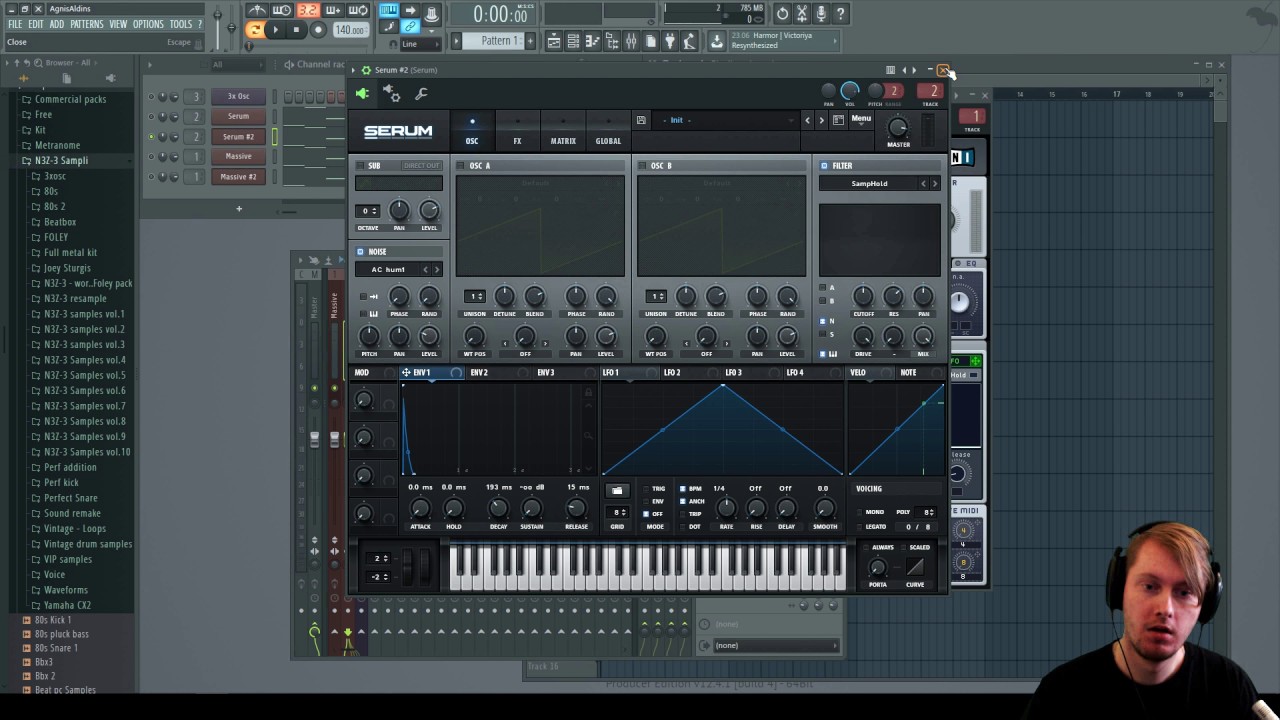1280x720 pixels.
Task: Open the PATTERNS menu
Action: (x=87, y=24)
